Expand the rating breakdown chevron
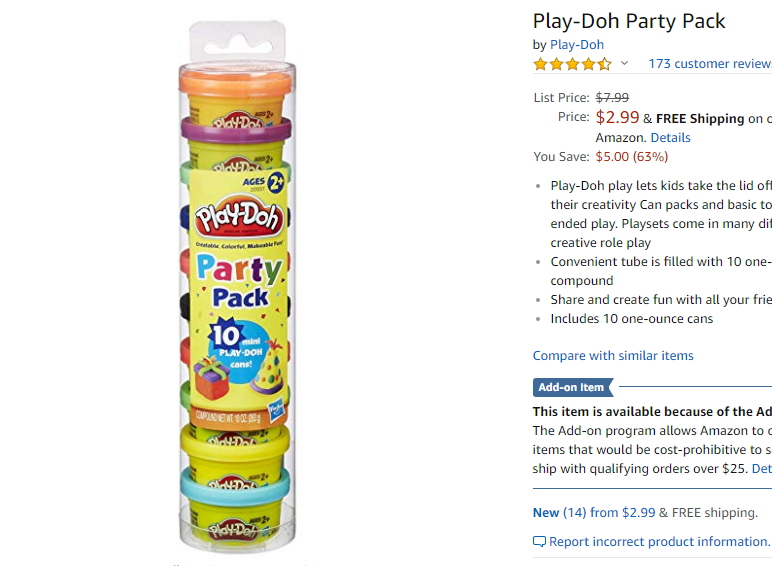This screenshot has height=566, width=772. [x=624, y=63]
